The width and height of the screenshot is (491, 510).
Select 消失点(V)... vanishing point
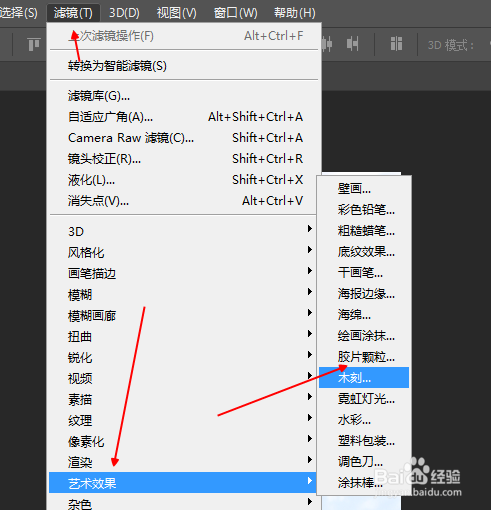point(183,201)
